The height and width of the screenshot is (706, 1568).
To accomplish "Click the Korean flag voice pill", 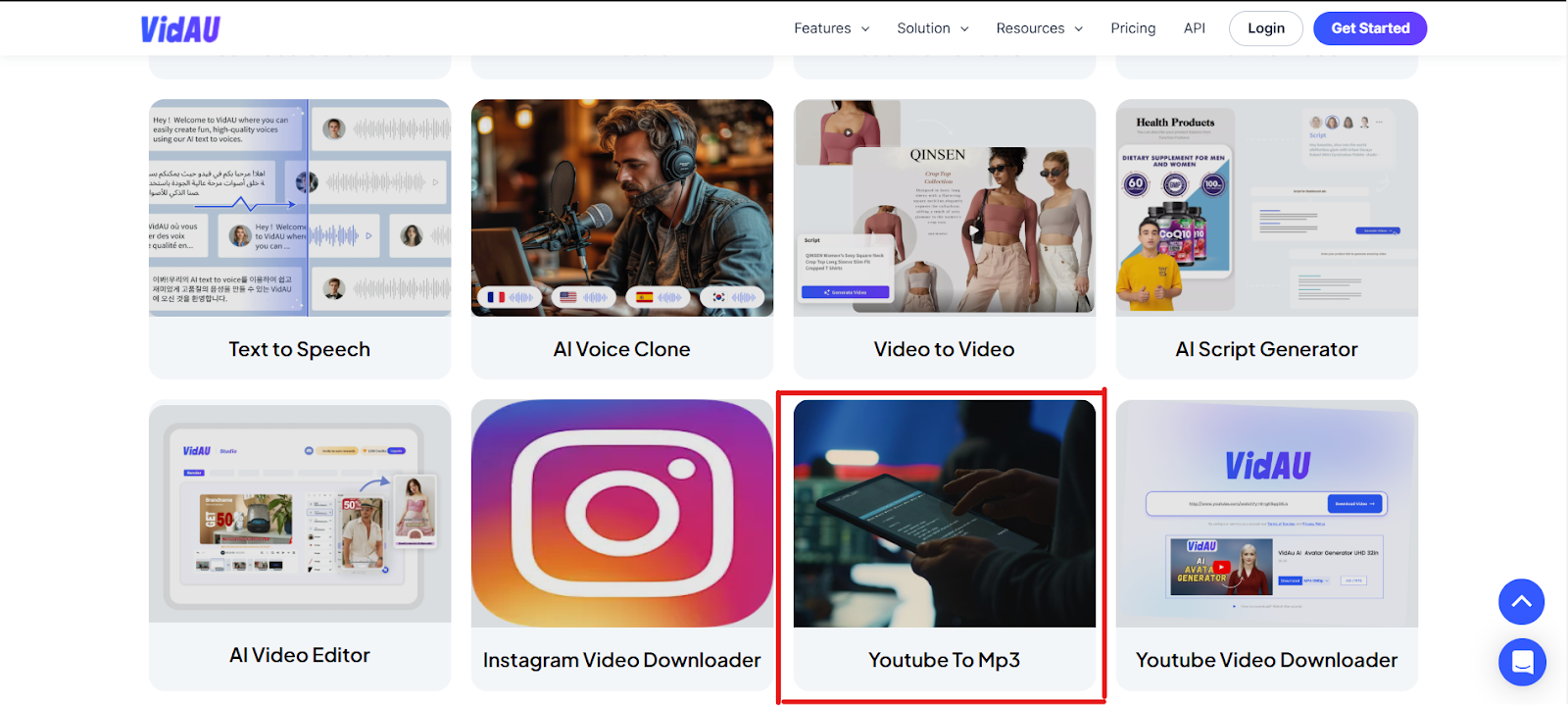I will pyautogui.click(x=732, y=297).
